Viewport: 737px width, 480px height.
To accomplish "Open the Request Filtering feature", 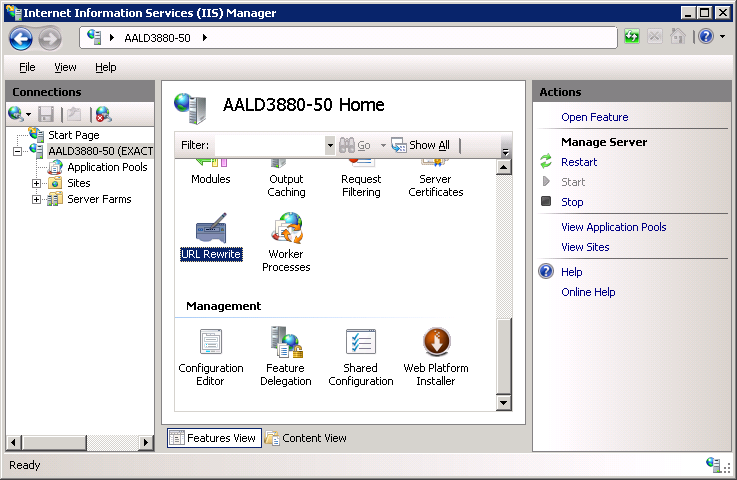I will point(361,185).
